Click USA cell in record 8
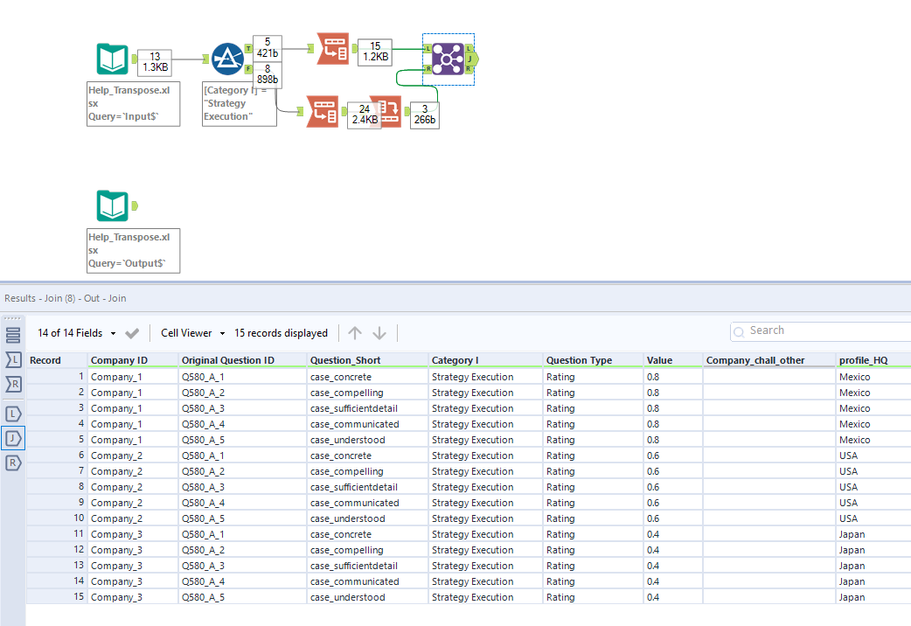 pos(874,487)
